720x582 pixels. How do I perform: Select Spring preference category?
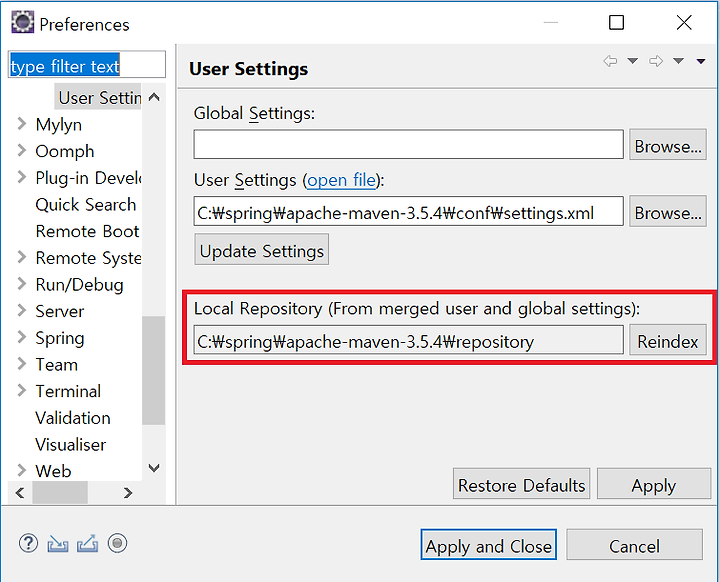(60, 339)
